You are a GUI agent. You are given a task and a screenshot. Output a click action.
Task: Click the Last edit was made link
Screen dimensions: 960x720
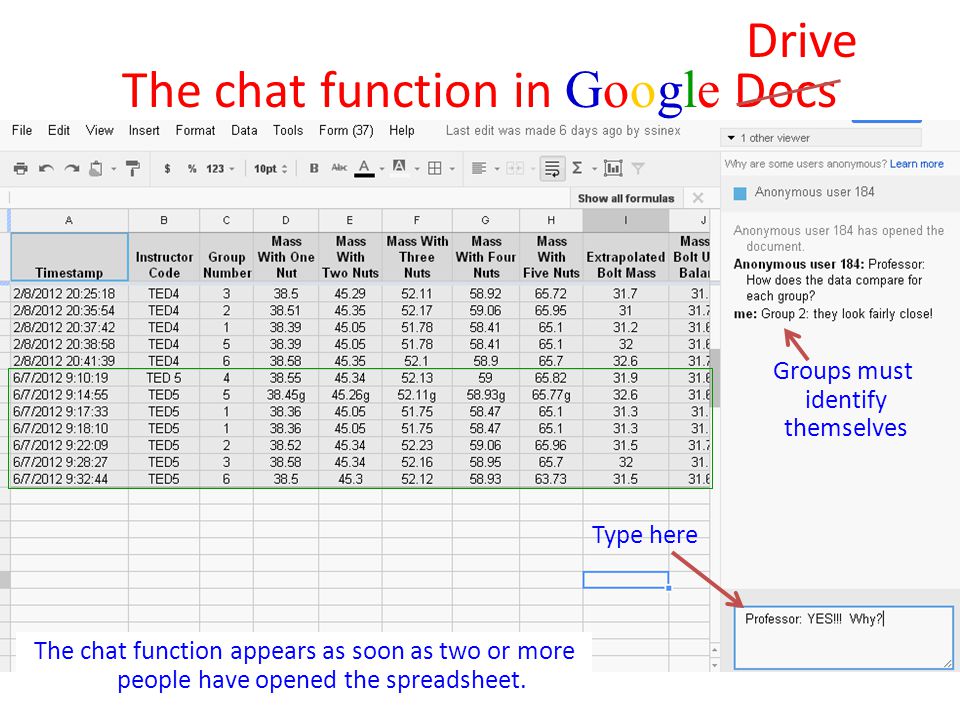(563, 130)
